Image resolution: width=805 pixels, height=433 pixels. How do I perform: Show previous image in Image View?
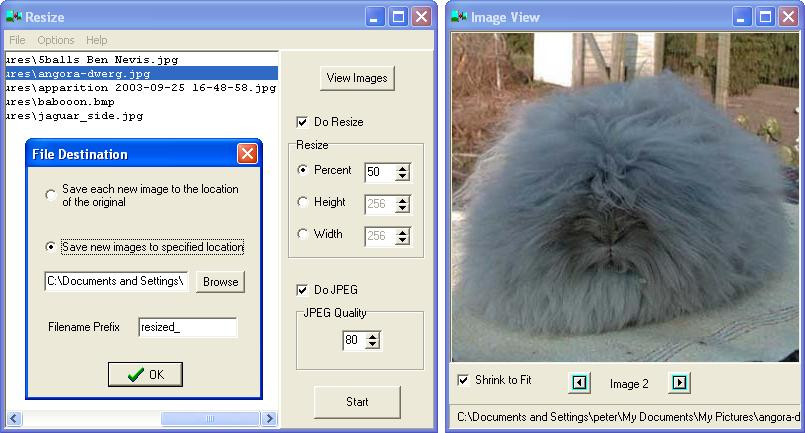[580, 383]
